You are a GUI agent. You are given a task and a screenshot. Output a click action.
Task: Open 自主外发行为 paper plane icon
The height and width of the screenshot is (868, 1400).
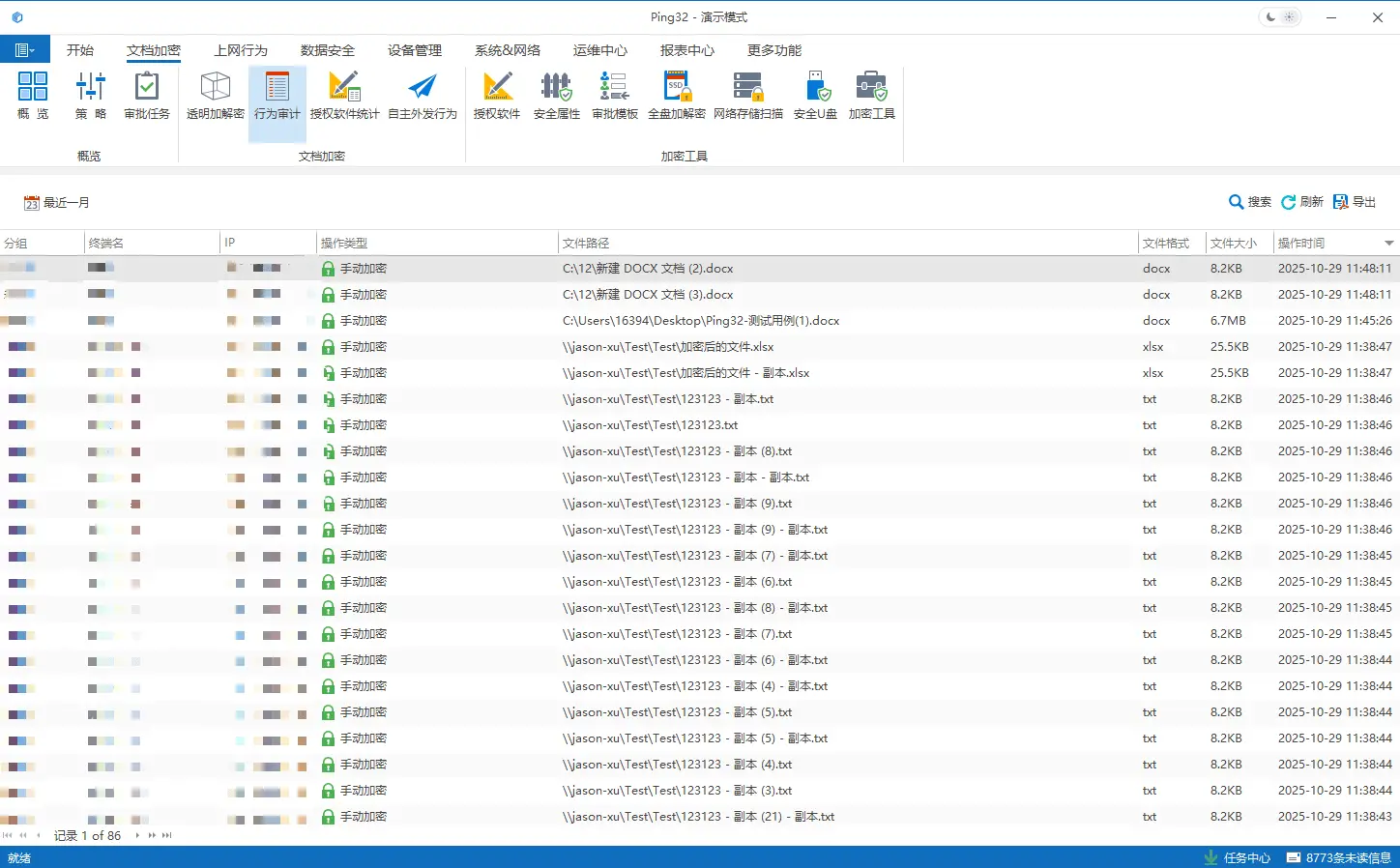(423, 95)
